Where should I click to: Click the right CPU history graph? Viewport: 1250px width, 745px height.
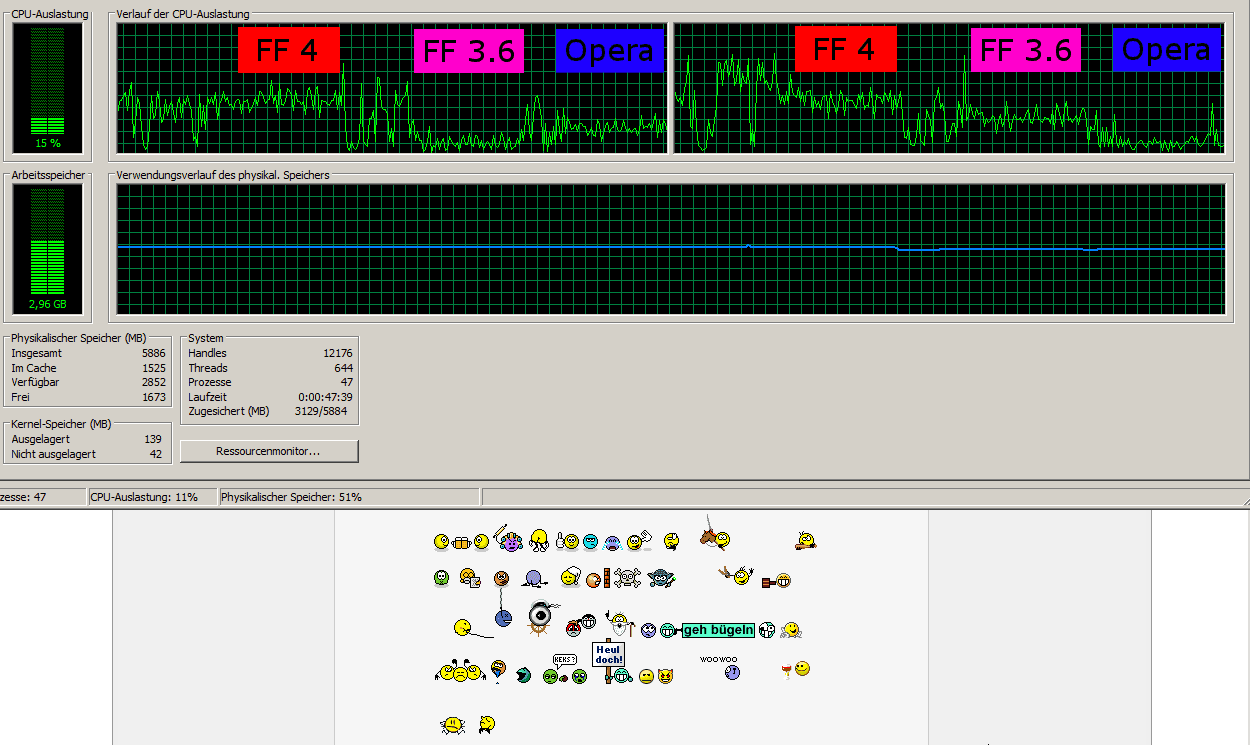(949, 88)
